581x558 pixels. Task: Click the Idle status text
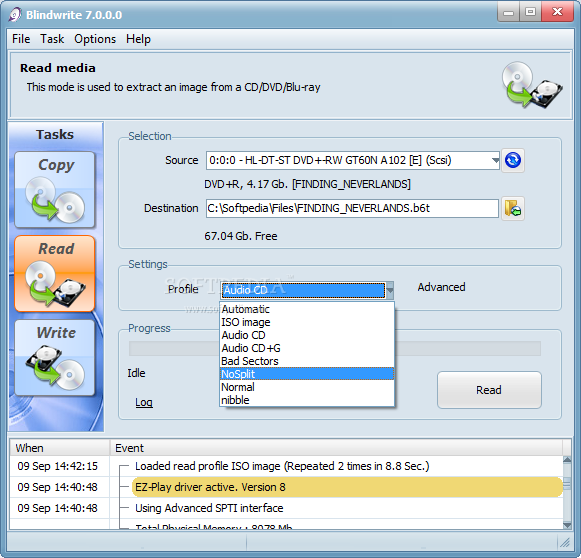pyautogui.click(x=136, y=373)
